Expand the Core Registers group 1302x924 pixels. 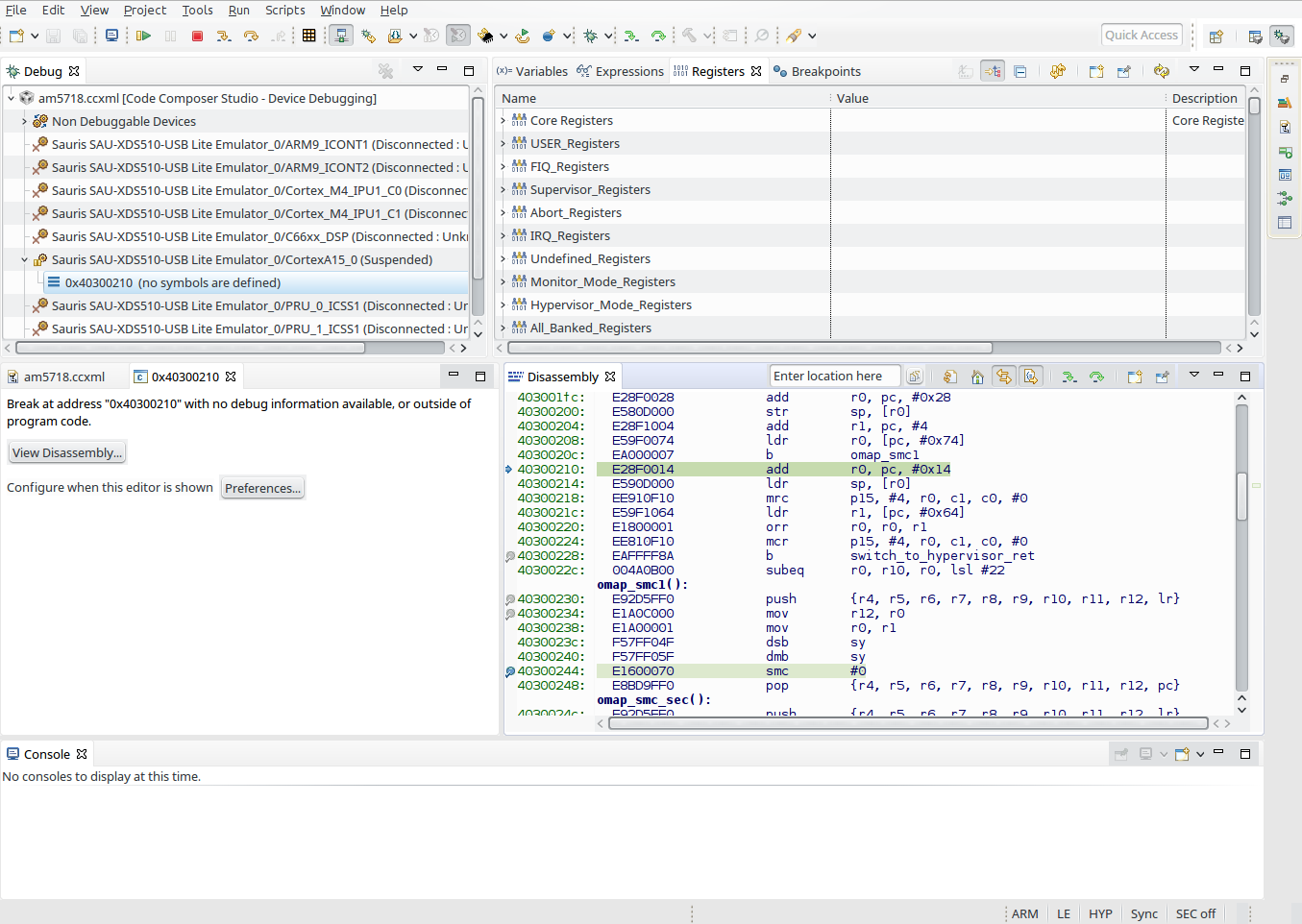click(503, 121)
